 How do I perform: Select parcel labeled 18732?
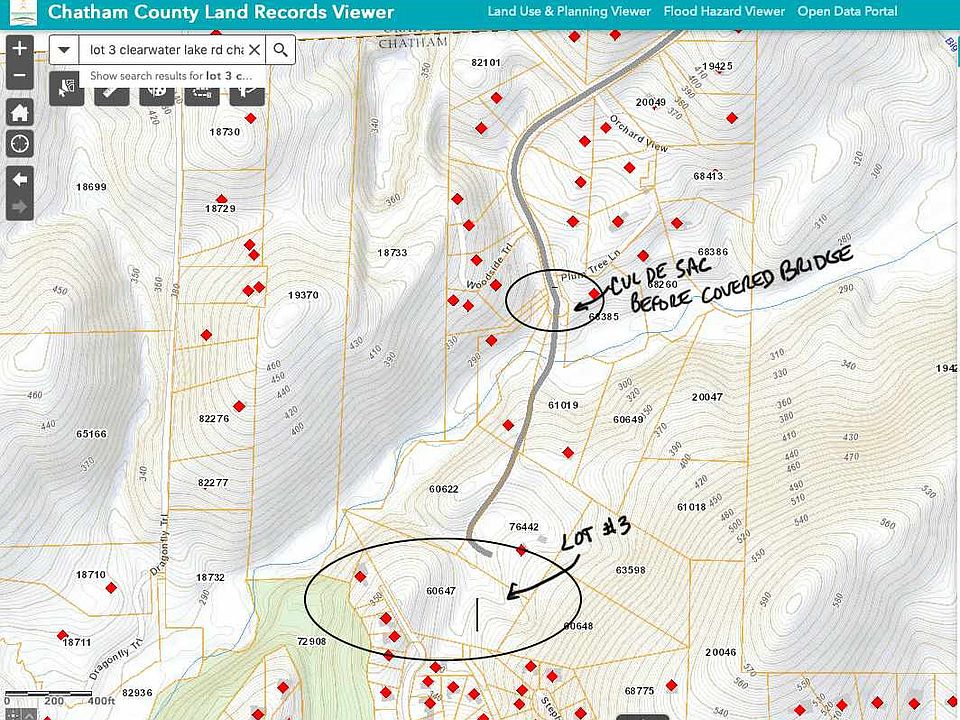pyautogui.click(x=210, y=577)
